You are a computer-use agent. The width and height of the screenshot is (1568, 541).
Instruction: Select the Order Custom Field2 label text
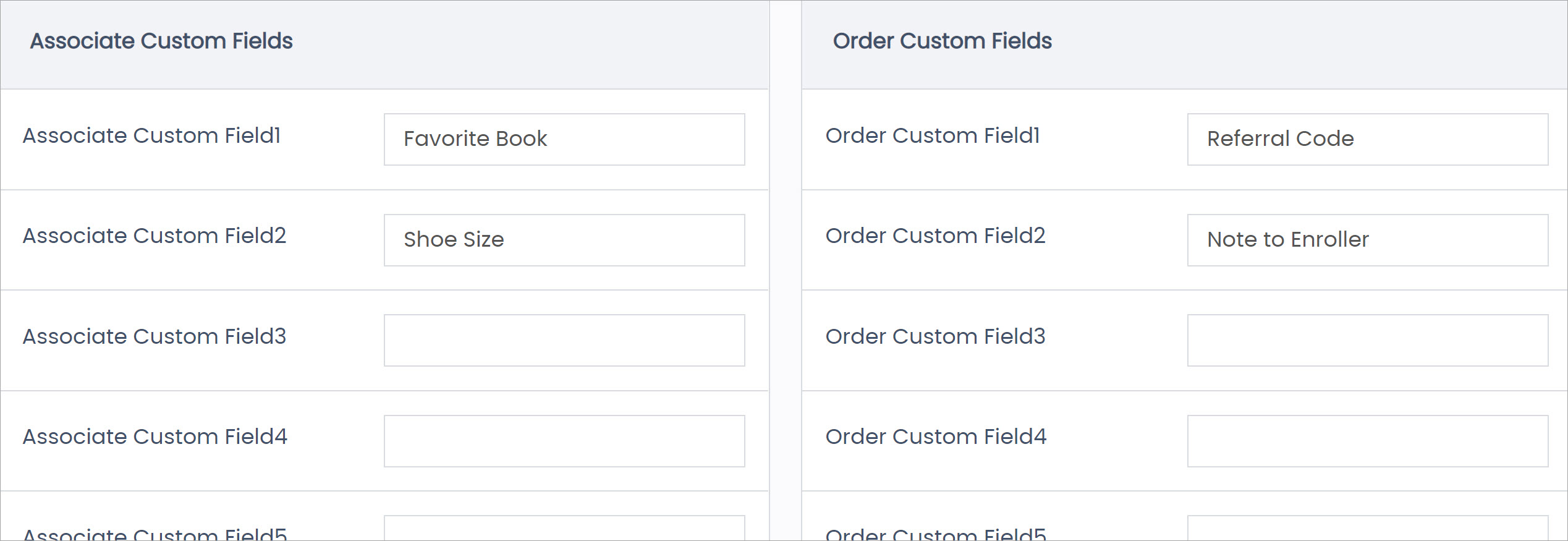coord(935,236)
